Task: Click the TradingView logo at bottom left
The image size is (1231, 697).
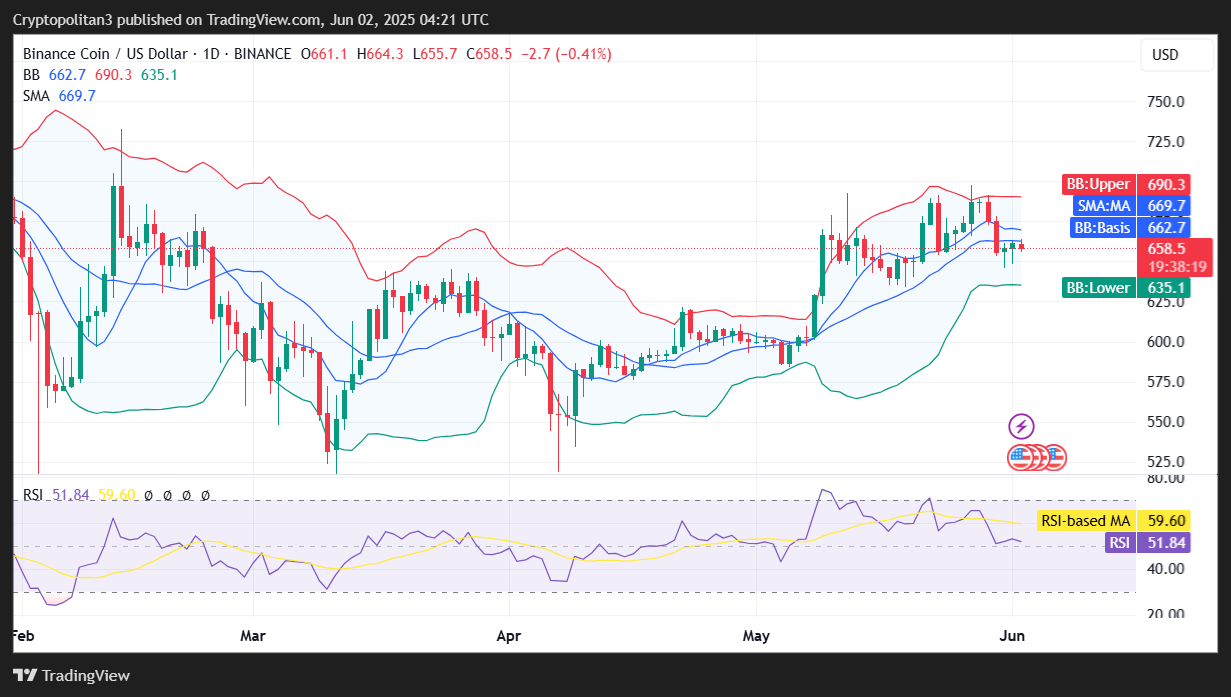Action: pos(72,675)
